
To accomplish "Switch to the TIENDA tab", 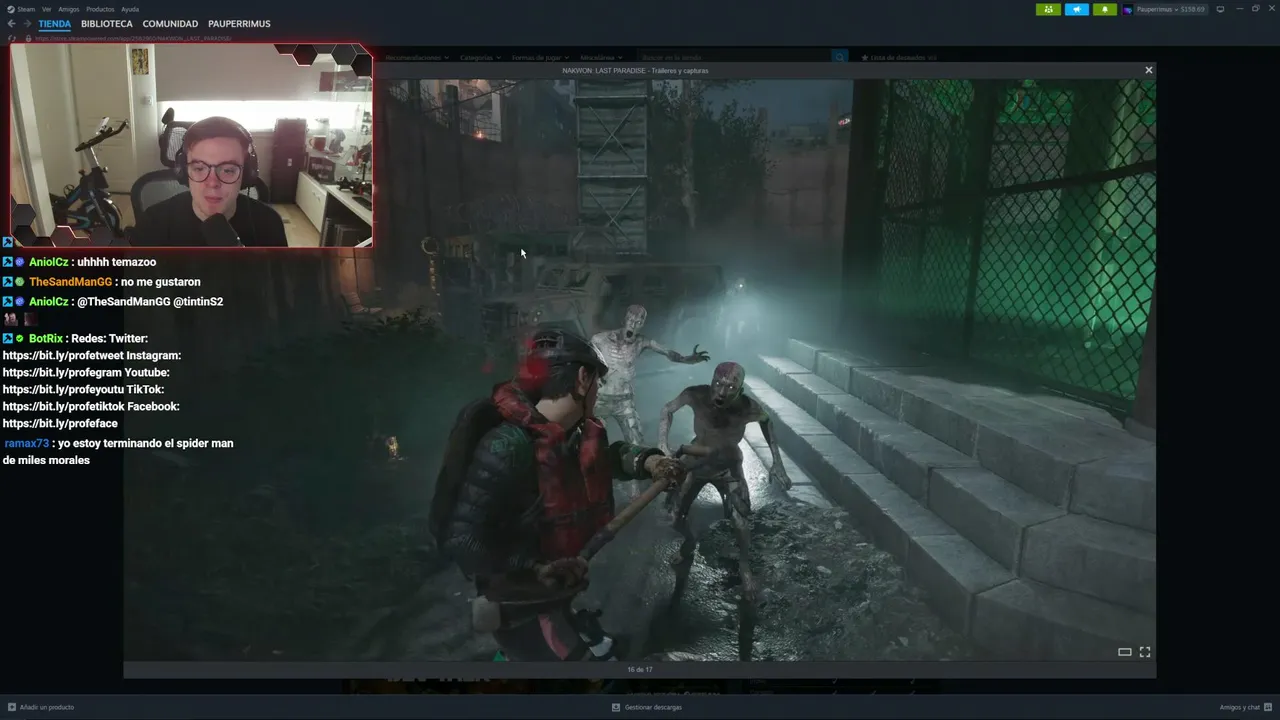I will [x=55, y=23].
